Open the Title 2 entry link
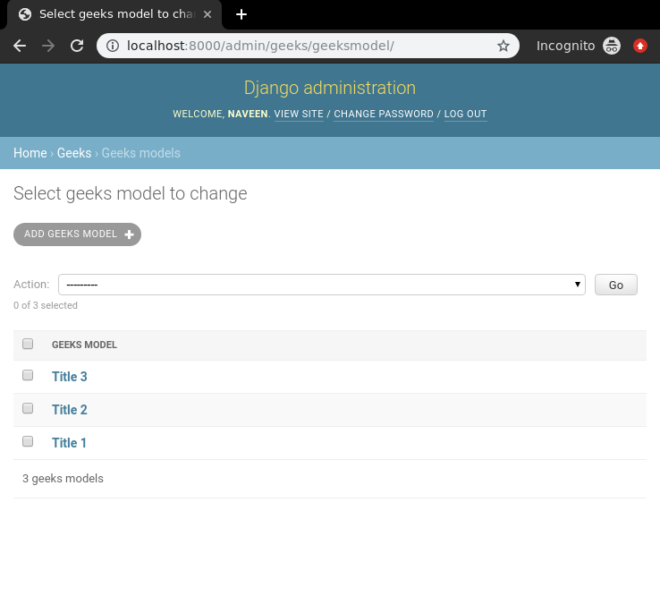Viewport: 660px width, 605px height. [69, 410]
